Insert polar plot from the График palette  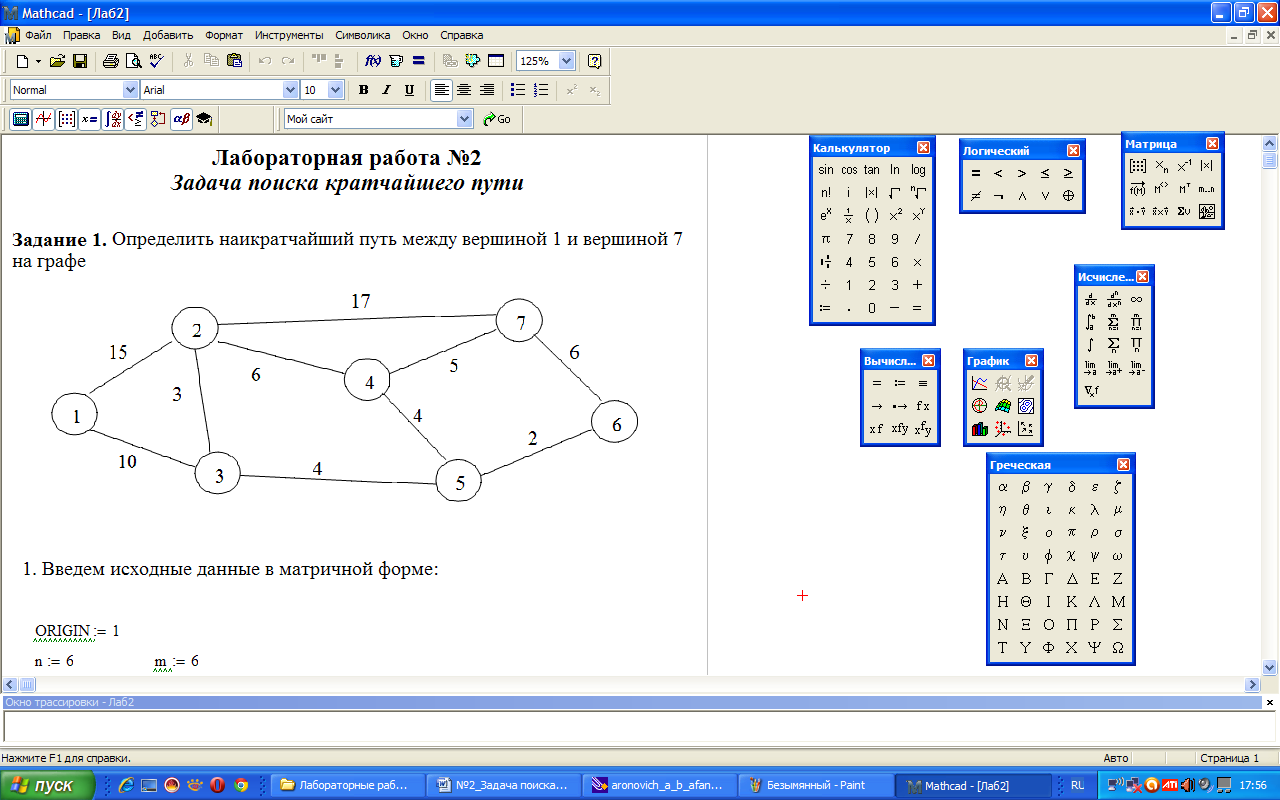[x=979, y=406]
